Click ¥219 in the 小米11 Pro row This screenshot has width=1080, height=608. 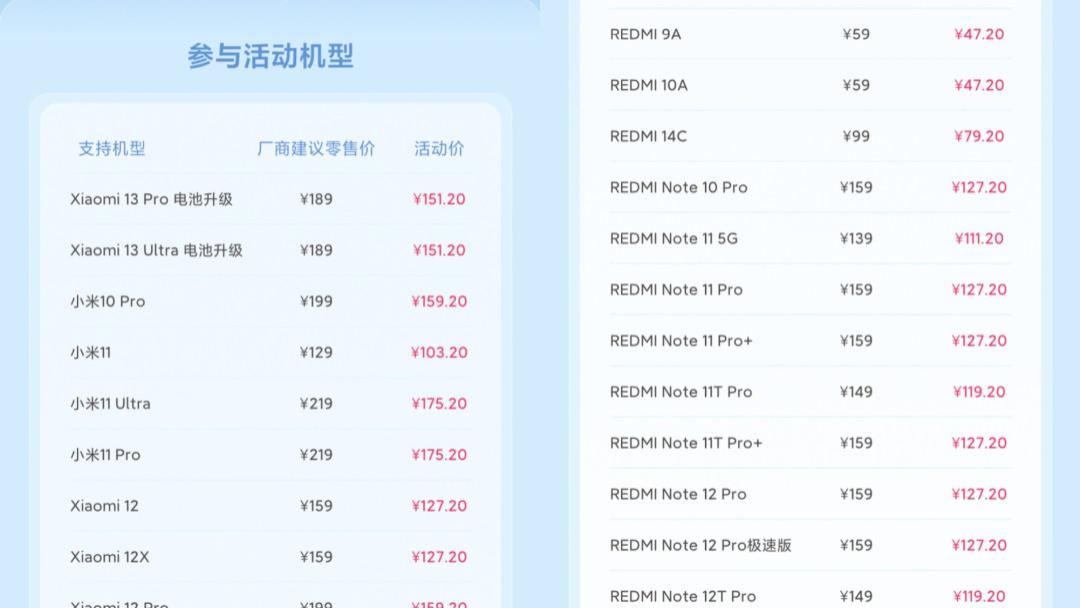316,454
